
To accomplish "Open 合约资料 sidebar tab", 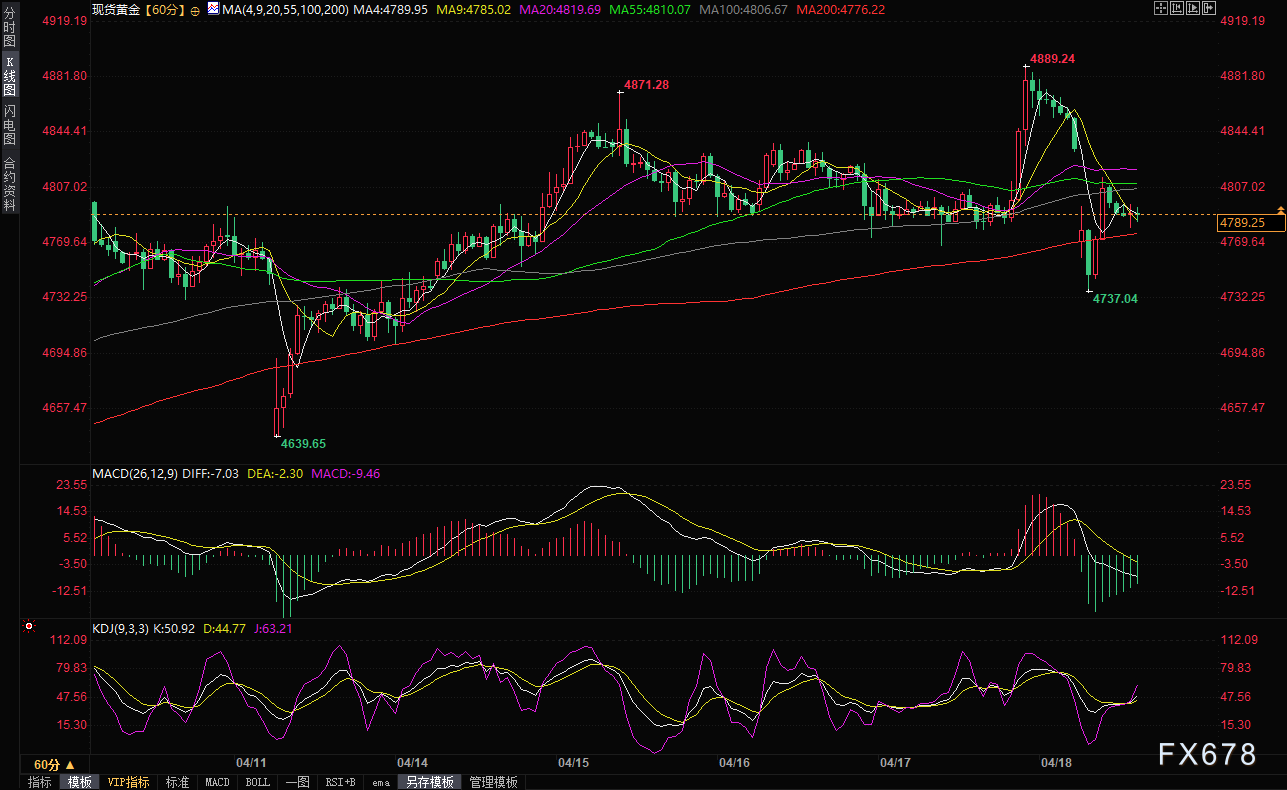I will pos(9,184).
